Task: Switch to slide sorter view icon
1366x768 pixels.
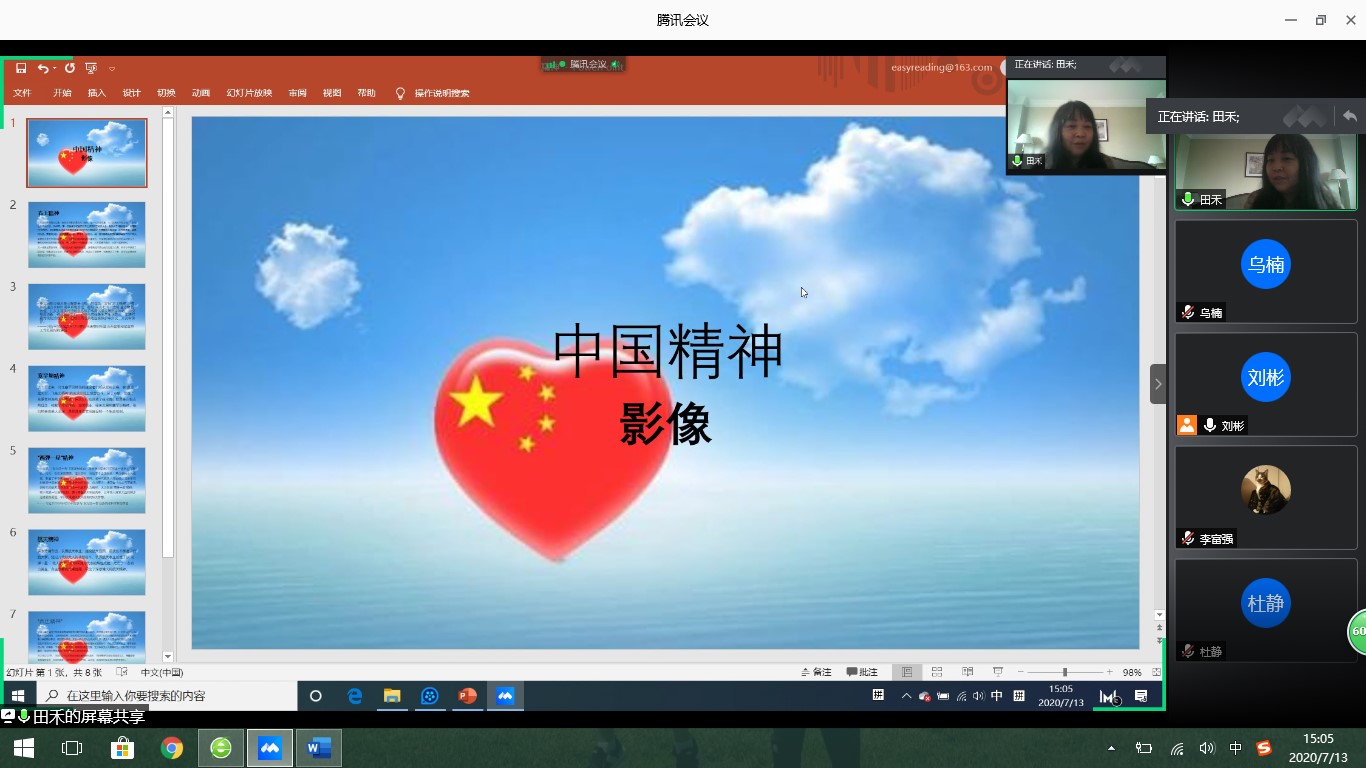Action: (937, 672)
